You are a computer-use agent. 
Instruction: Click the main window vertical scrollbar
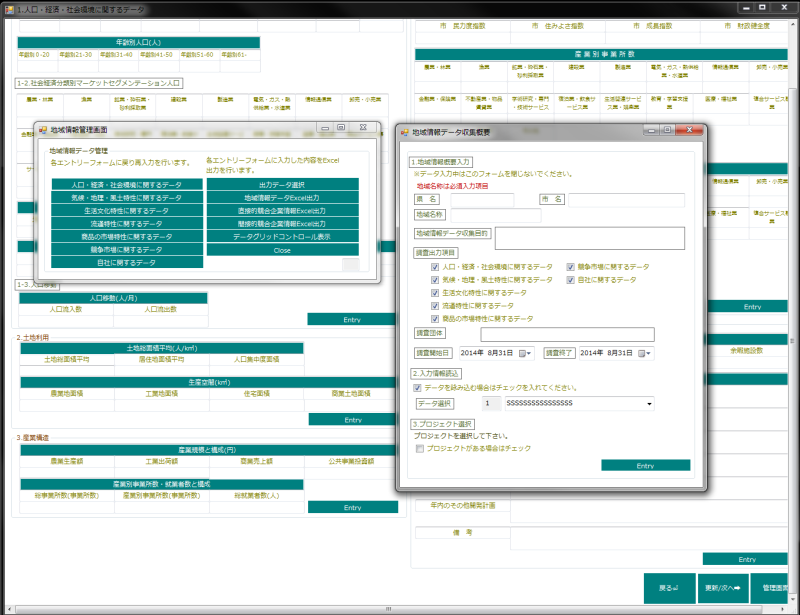[792, 340]
